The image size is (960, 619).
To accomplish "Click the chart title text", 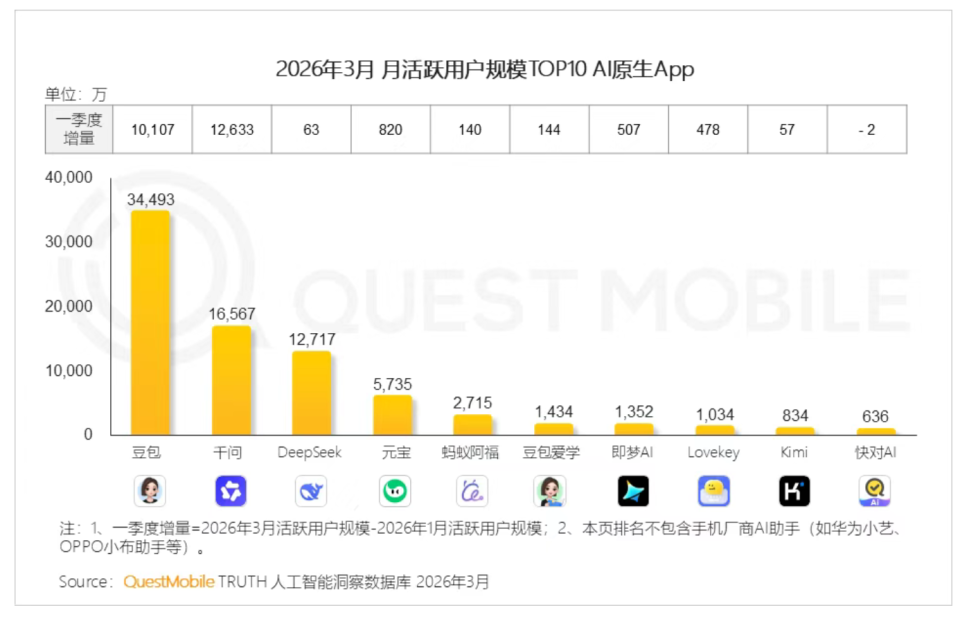I will [x=485, y=70].
